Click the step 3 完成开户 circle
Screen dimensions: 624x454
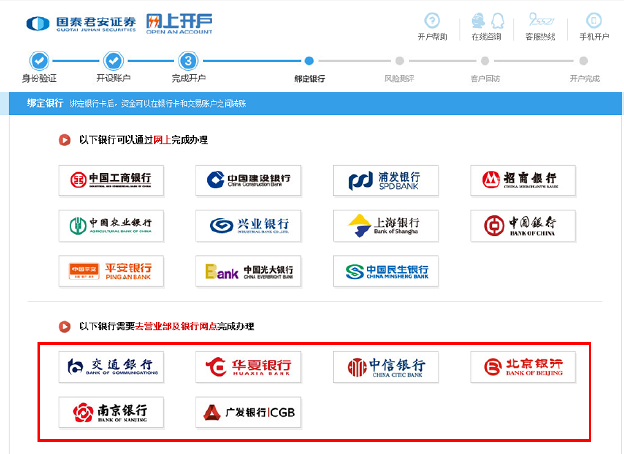point(188,61)
